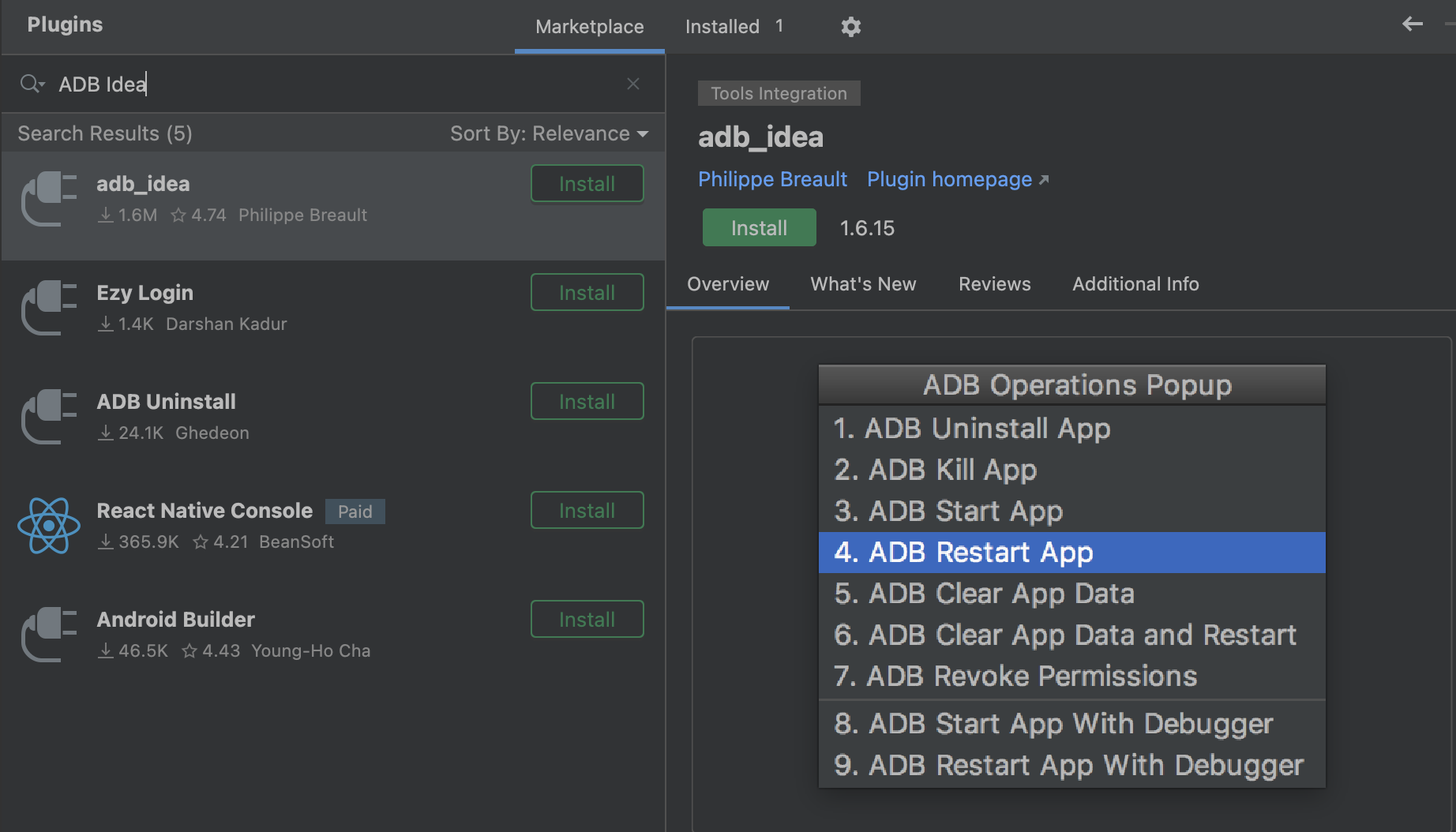Click the Search Results (5) header
Image resolution: width=1456 pixels, height=832 pixels.
(105, 133)
